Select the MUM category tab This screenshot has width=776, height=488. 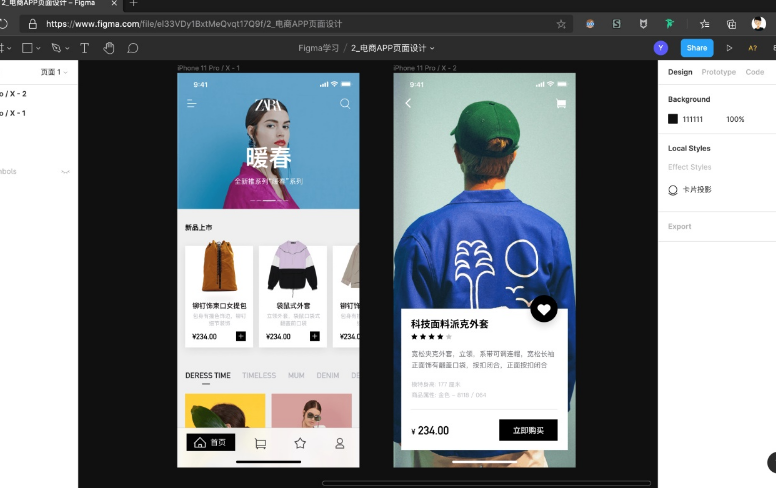click(x=296, y=376)
